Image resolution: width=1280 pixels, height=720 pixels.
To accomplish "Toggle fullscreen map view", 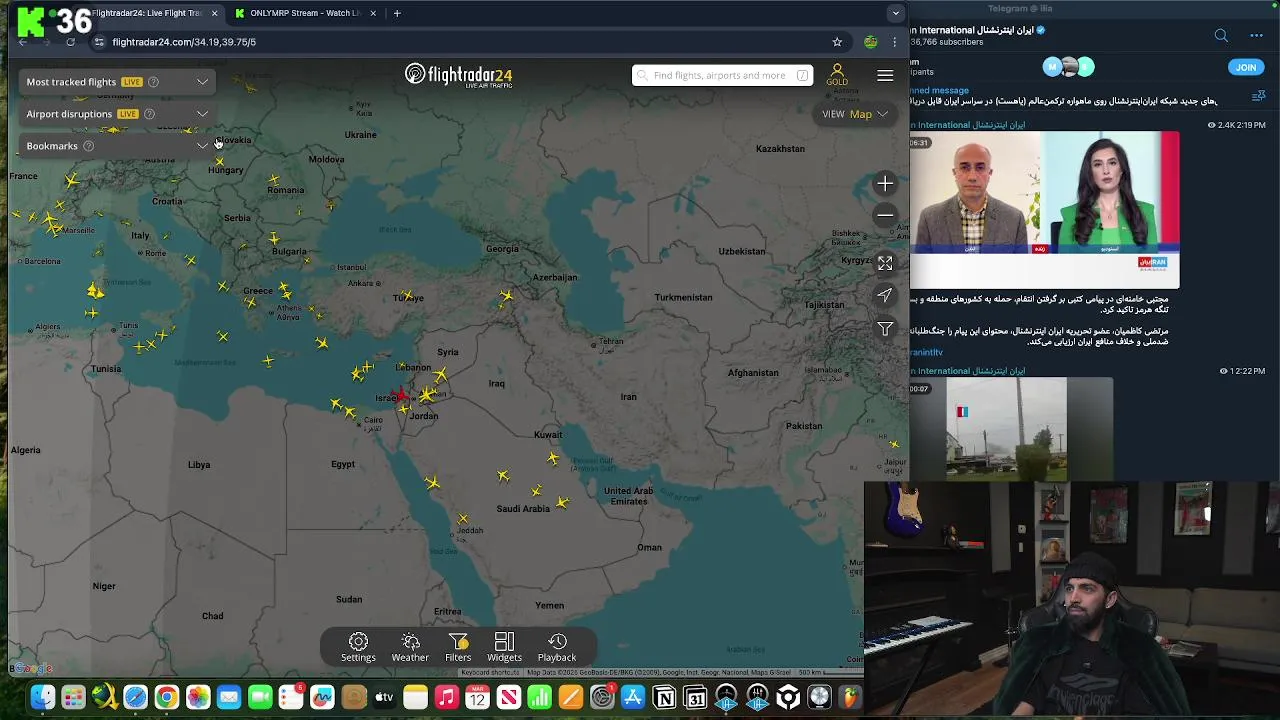I will [885, 263].
